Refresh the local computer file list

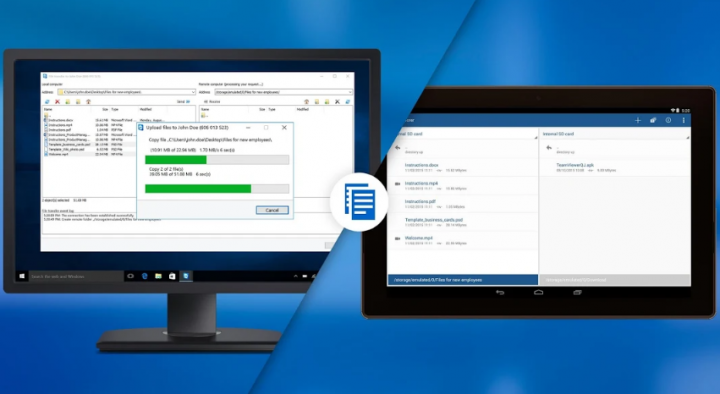point(47,101)
